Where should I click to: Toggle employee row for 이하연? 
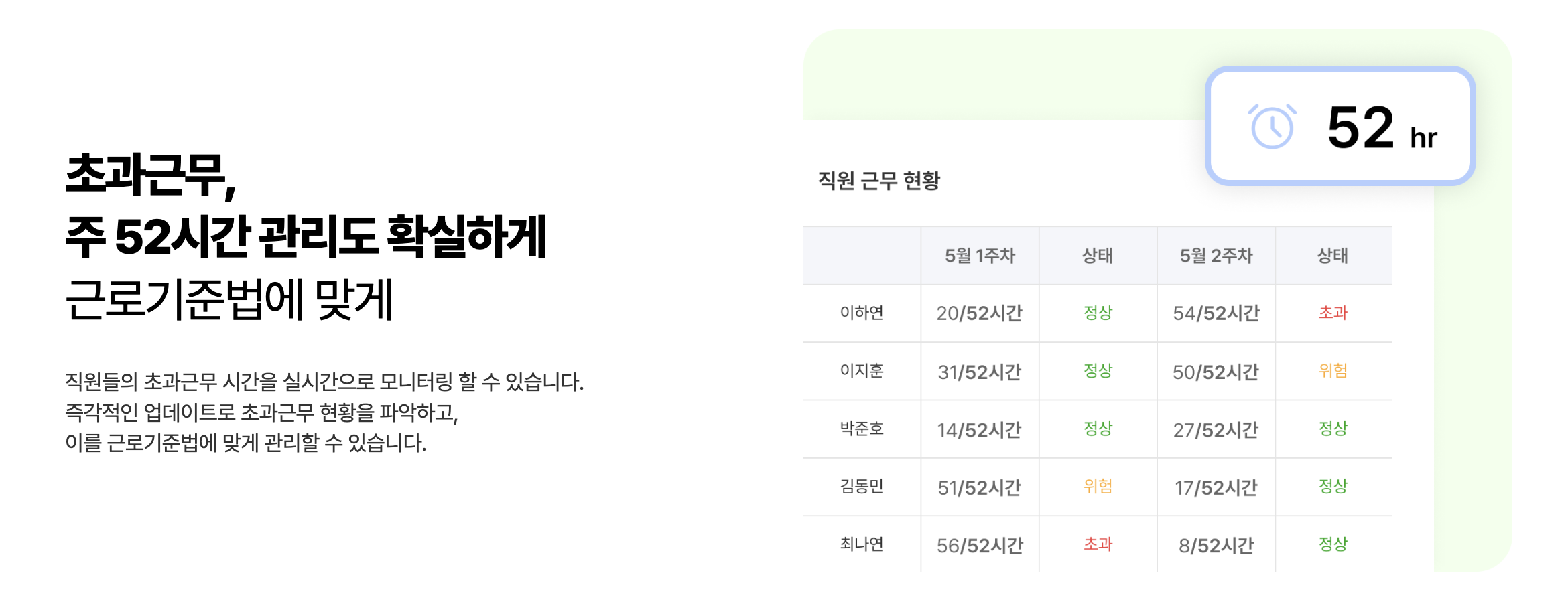point(861,312)
